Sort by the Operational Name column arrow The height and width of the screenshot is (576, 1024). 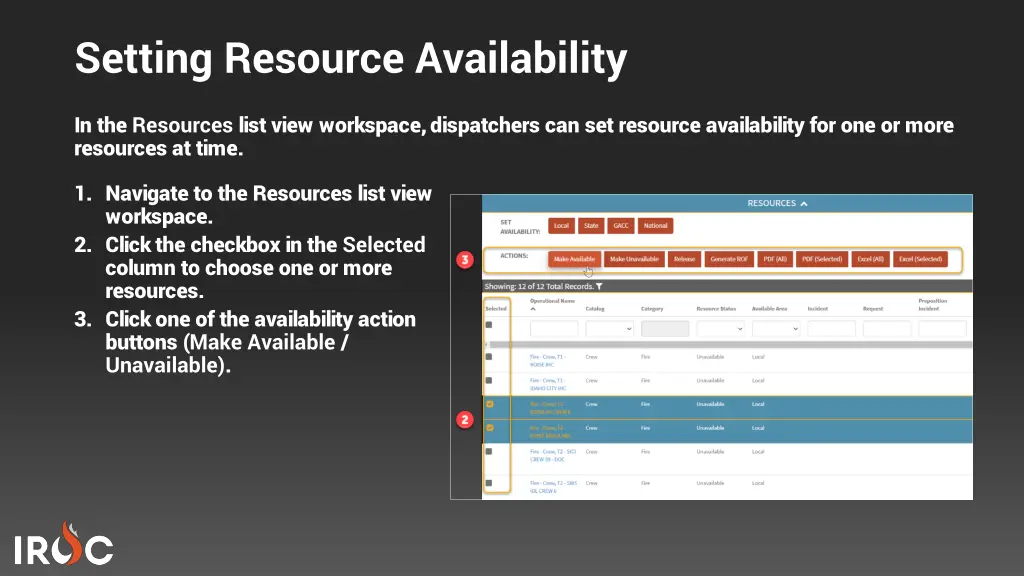533,309
